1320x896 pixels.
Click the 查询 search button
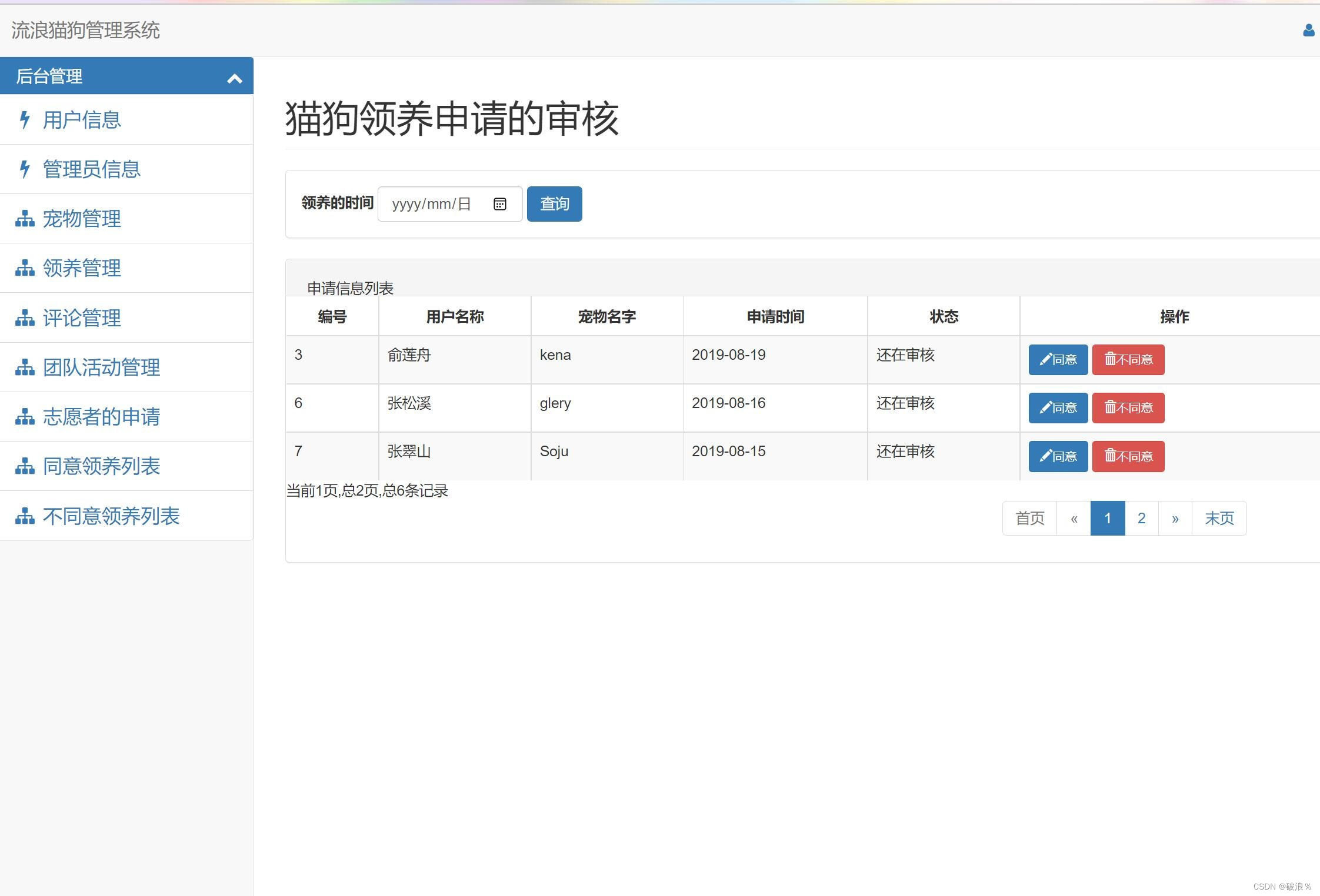click(554, 204)
